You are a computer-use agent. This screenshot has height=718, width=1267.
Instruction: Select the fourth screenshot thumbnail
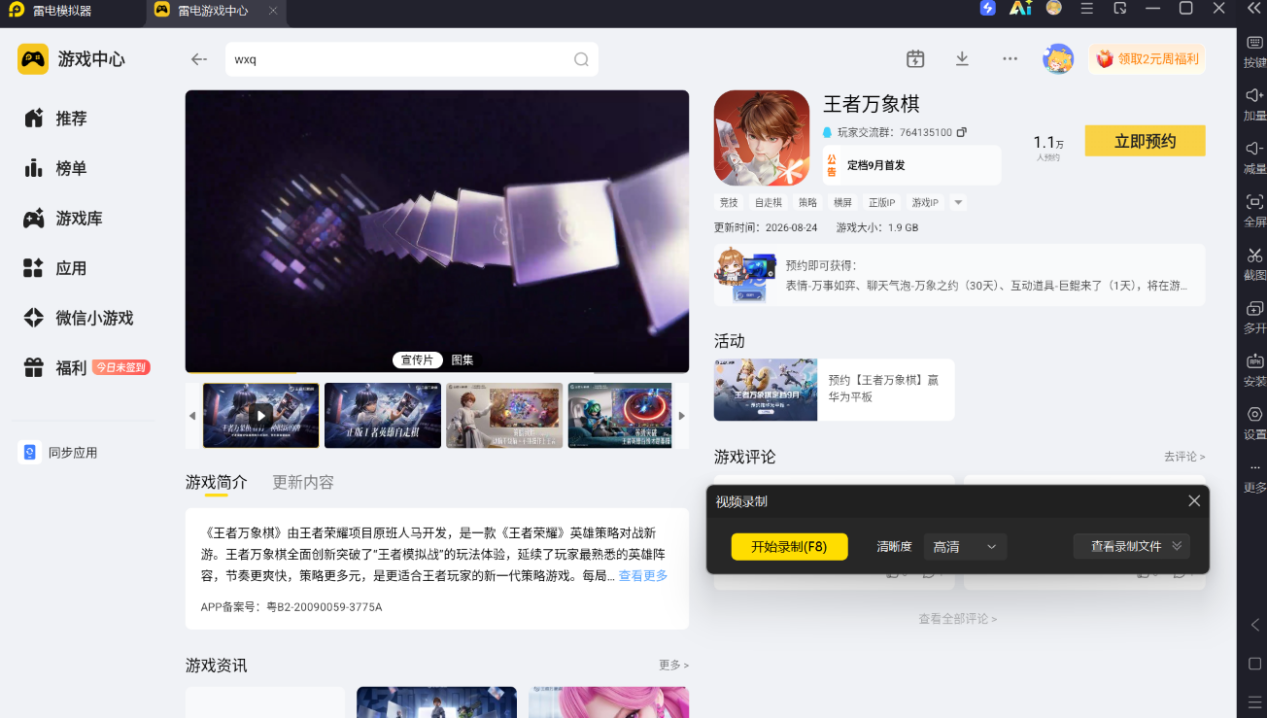(620, 415)
